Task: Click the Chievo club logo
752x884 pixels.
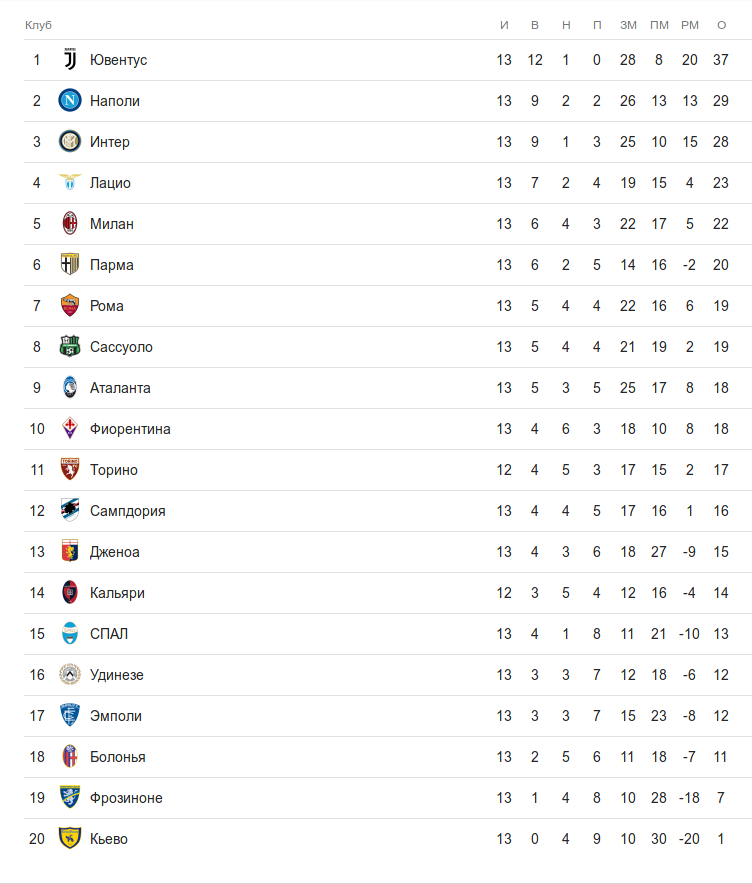Action: click(x=69, y=839)
